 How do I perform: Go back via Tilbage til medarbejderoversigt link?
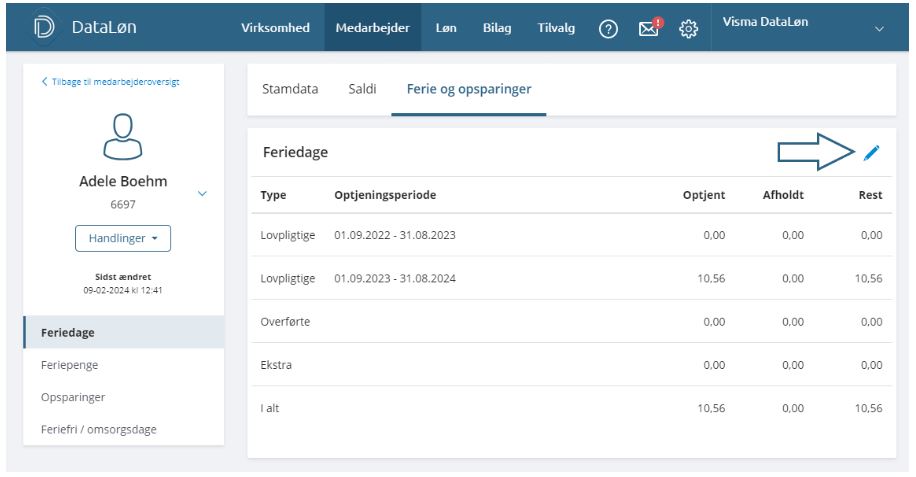(x=110, y=82)
